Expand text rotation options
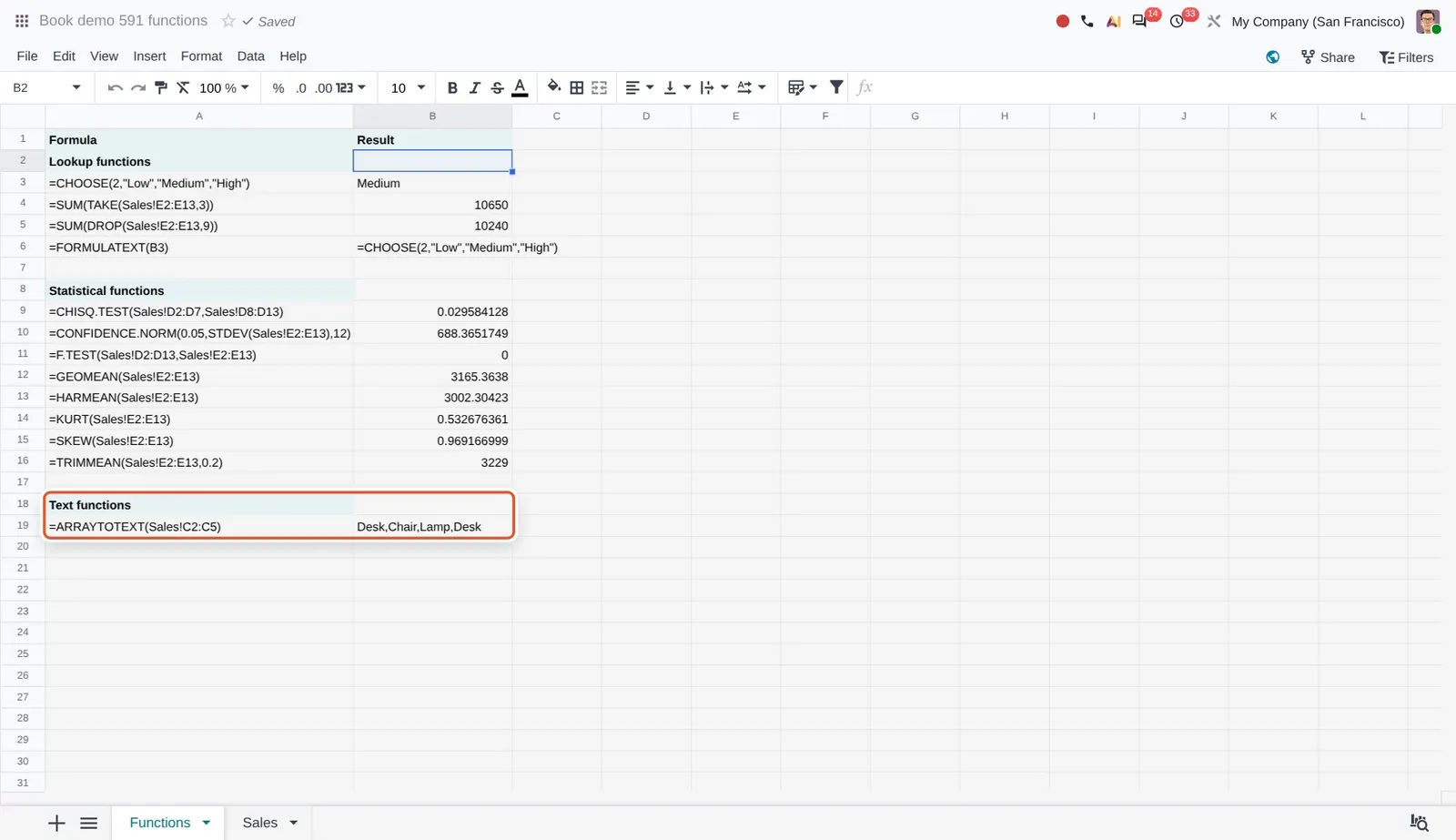This screenshot has width=1456, height=840. pos(751,87)
